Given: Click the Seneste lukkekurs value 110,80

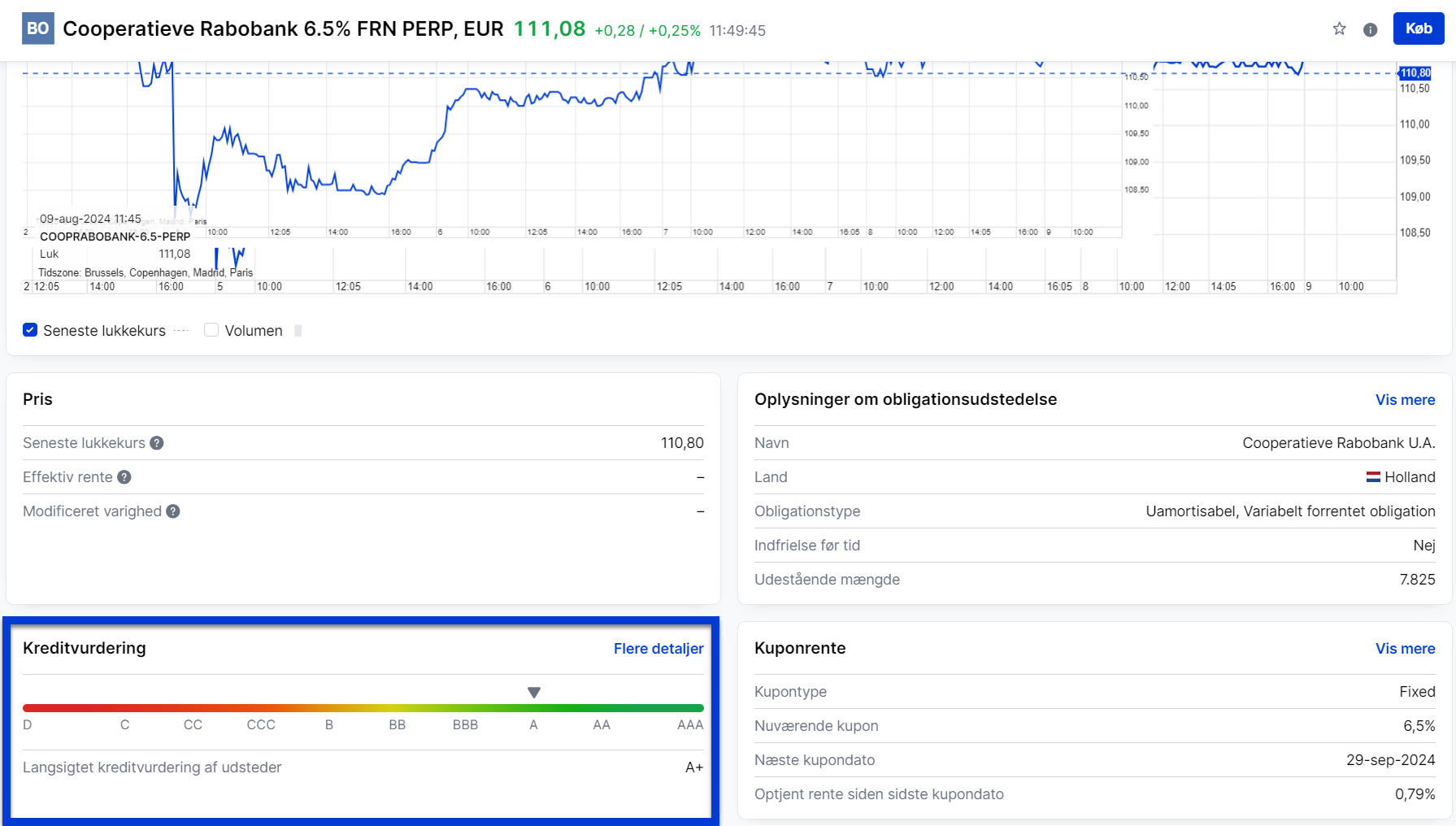Looking at the screenshot, I should [682, 443].
